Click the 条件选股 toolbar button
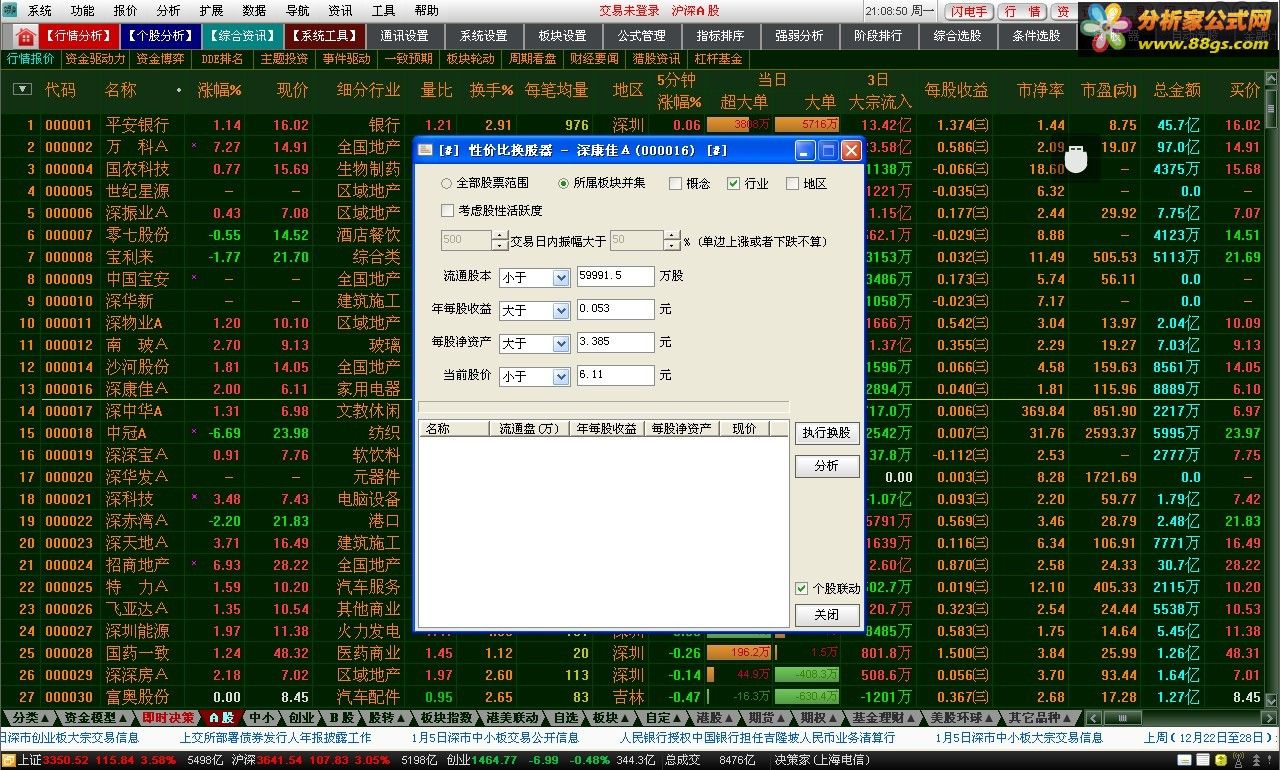 [x=1036, y=36]
